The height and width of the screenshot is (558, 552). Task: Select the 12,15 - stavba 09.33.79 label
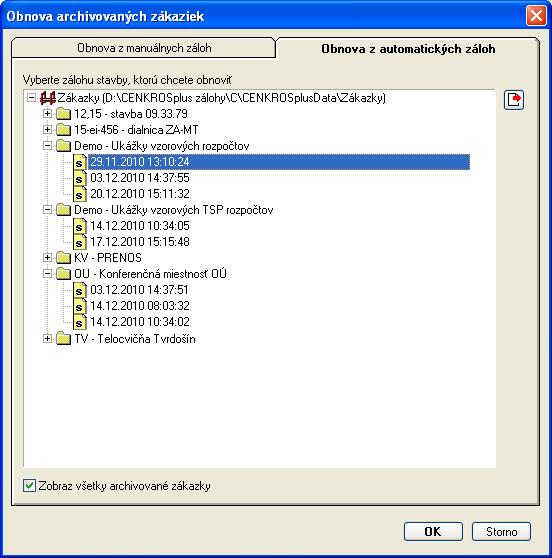[x=131, y=114]
